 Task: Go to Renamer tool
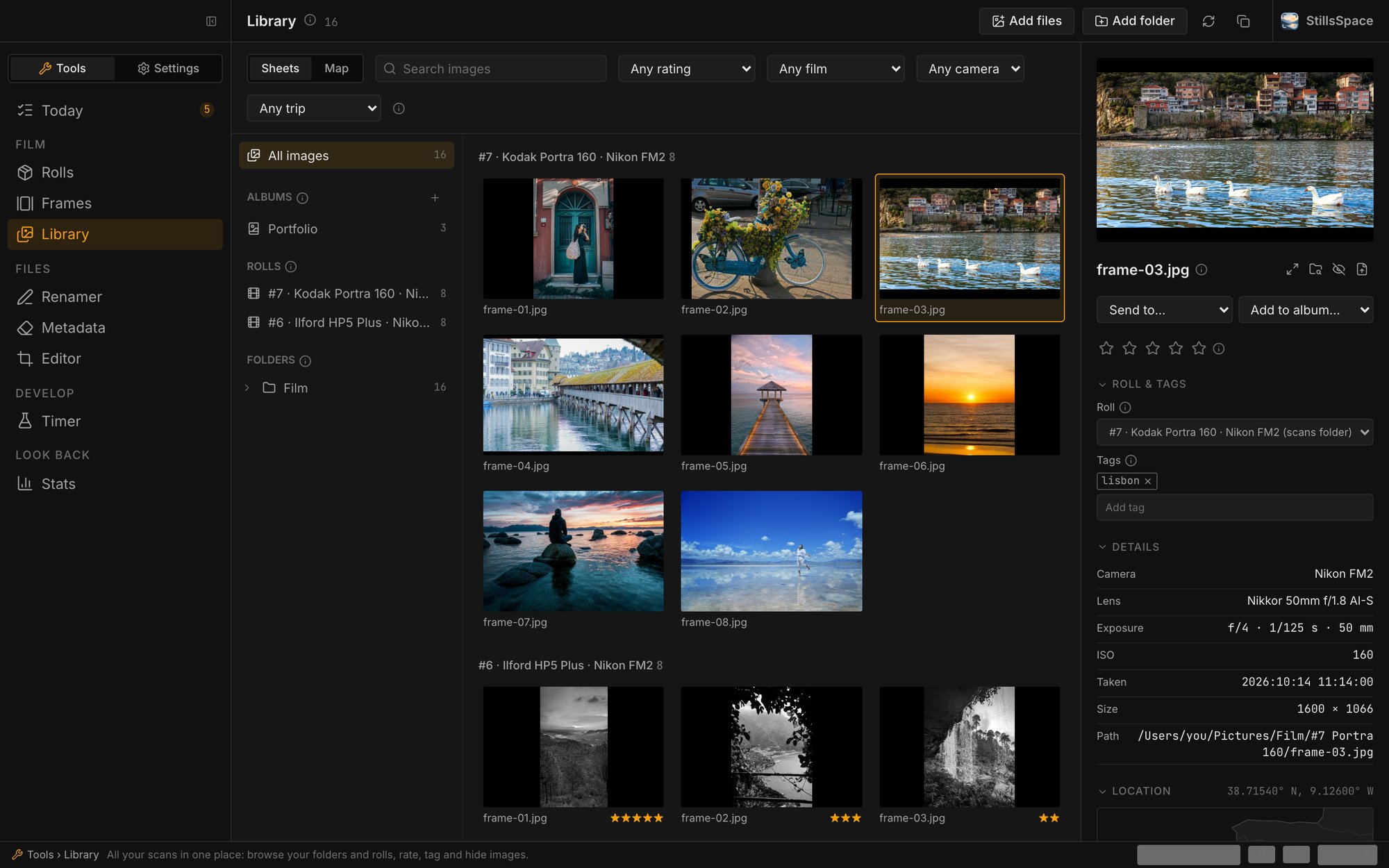(x=115, y=297)
